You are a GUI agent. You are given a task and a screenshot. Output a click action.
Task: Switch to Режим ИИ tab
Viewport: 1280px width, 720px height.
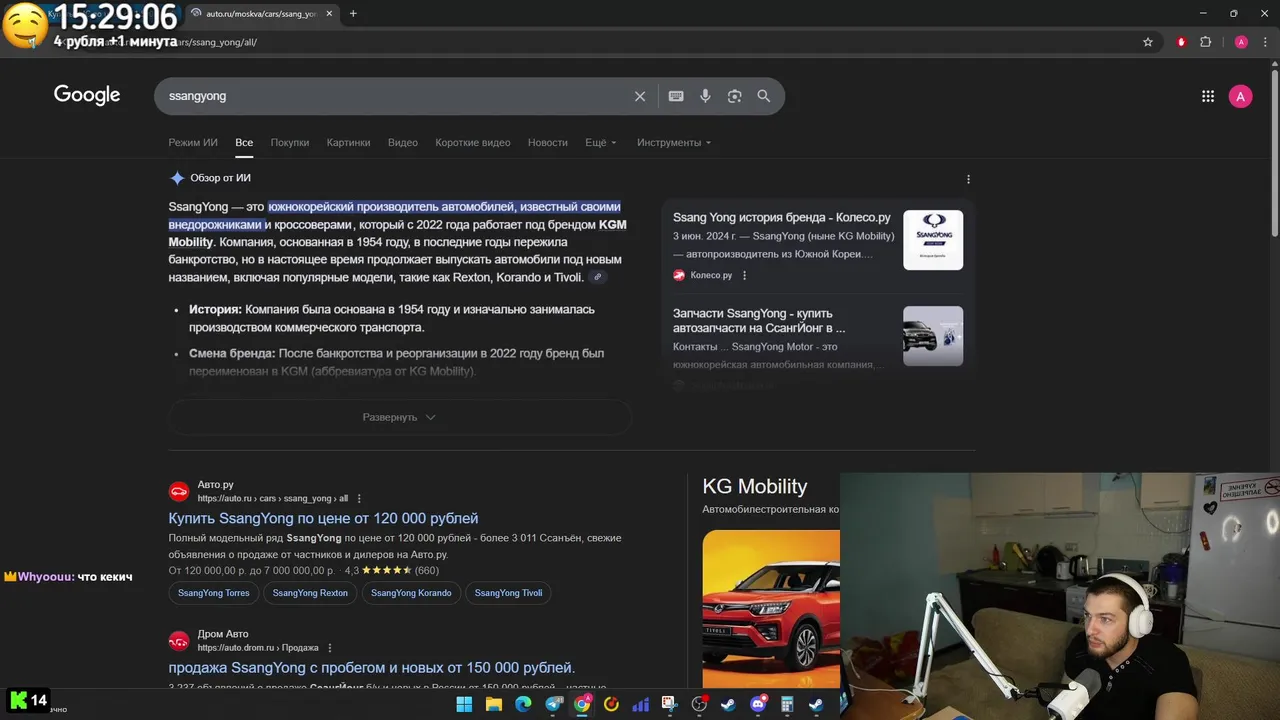(193, 142)
